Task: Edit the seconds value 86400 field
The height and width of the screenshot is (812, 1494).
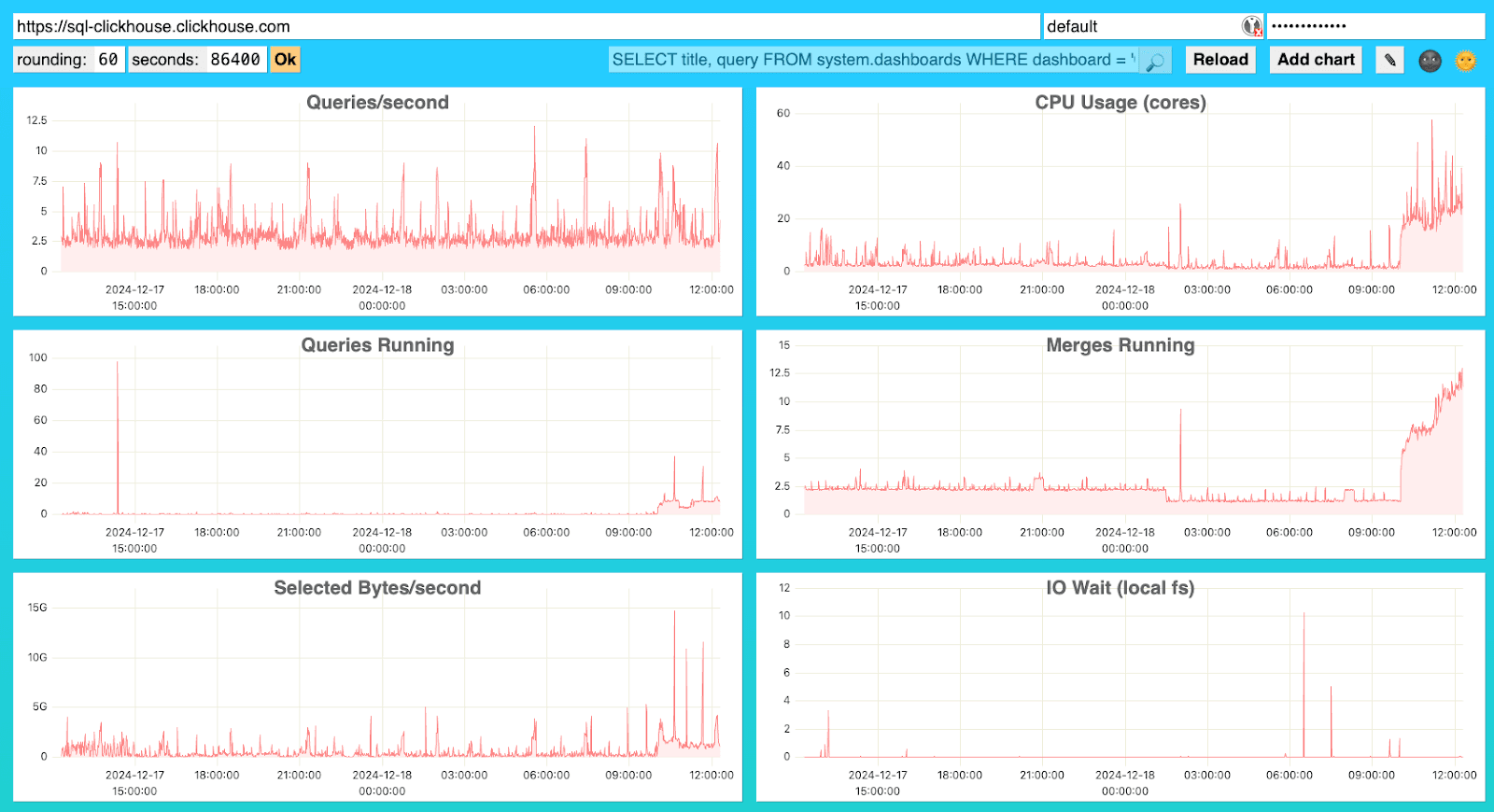Action: [234, 60]
